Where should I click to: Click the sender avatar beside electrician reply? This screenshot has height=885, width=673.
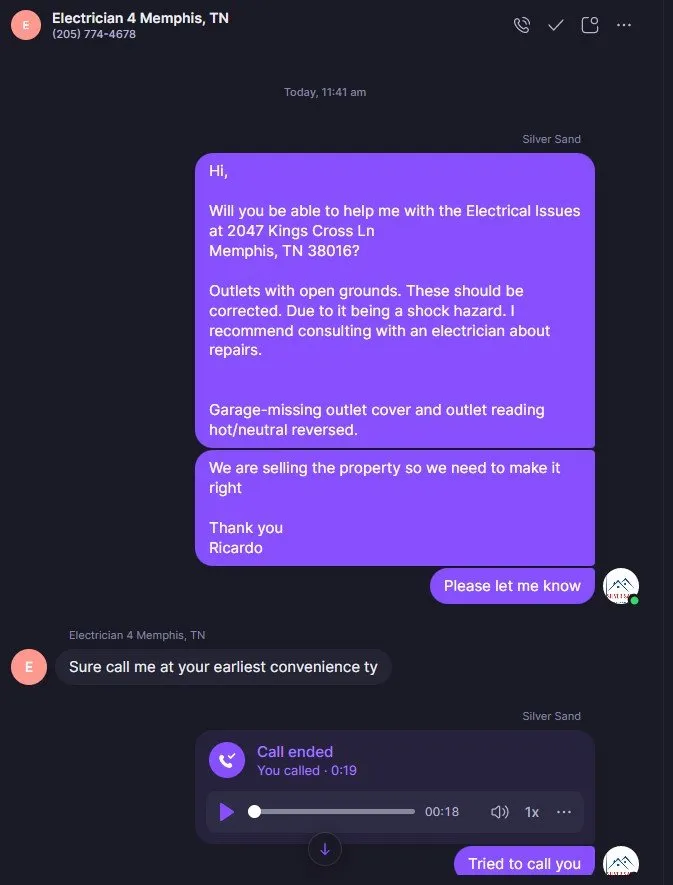coord(28,667)
